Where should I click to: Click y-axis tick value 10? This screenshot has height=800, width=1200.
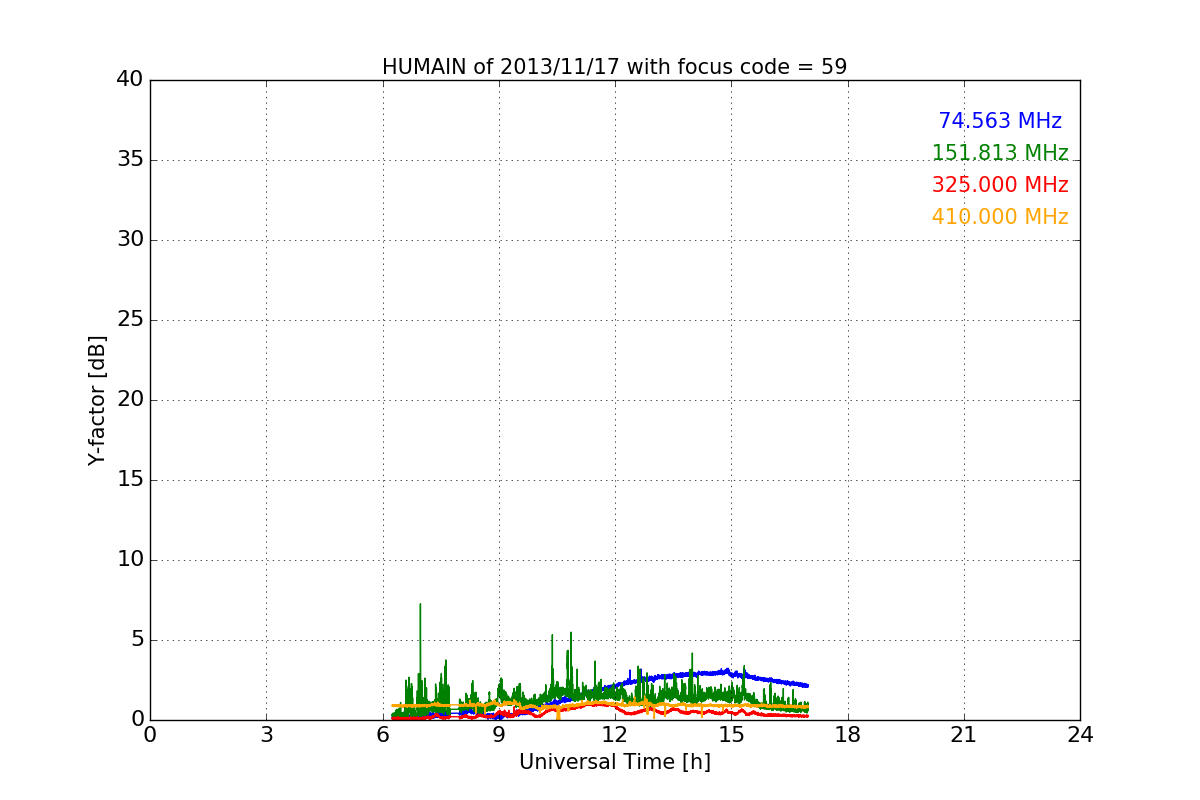click(130, 560)
